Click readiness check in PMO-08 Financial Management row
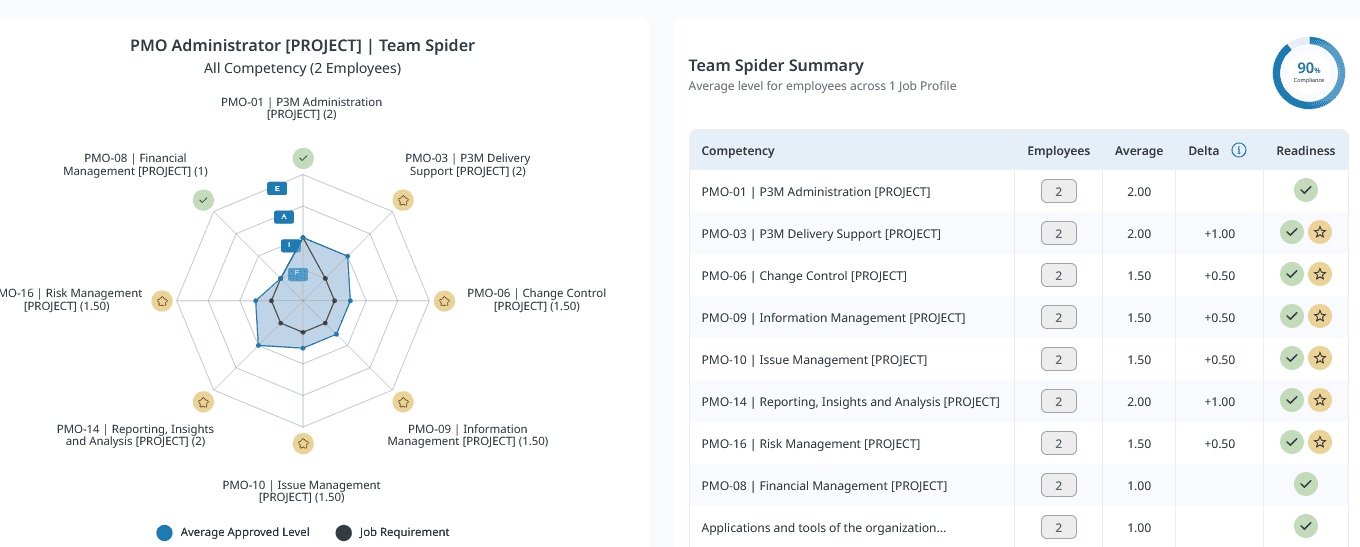 1306,485
